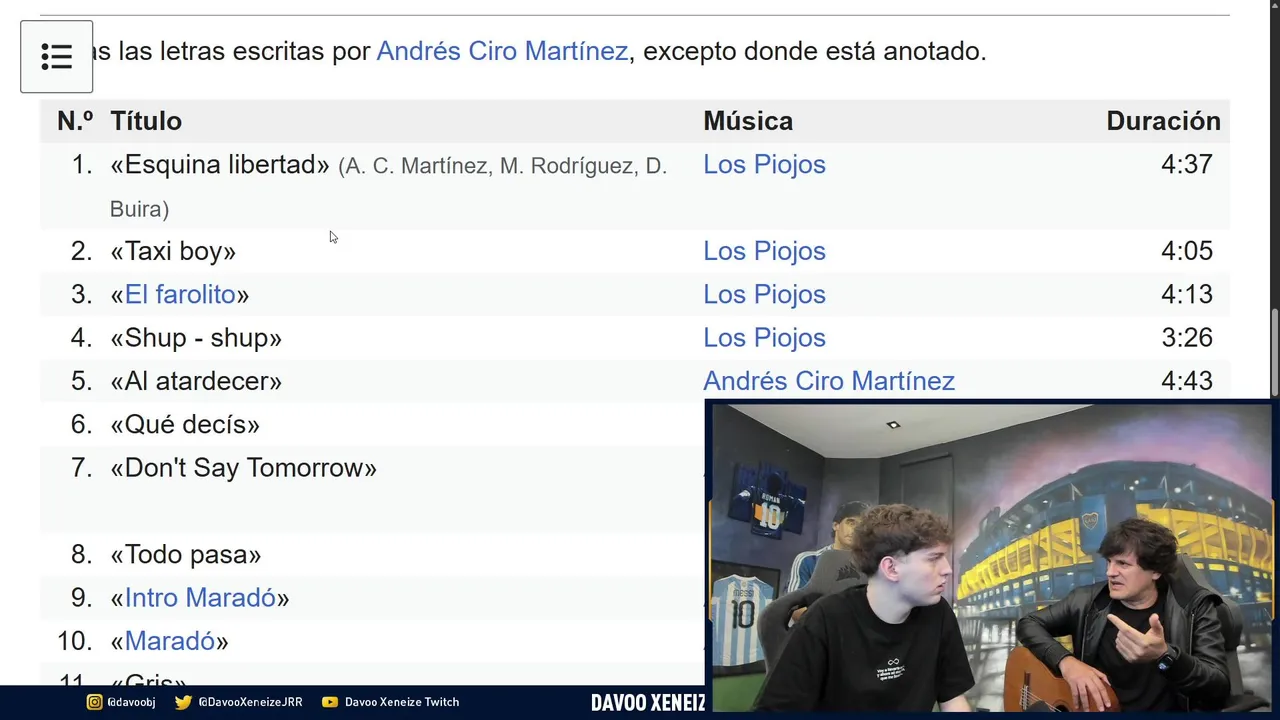Image resolution: width=1280 pixels, height=720 pixels.
Task: Open the El farolito song link
Action: pos(180,294)
